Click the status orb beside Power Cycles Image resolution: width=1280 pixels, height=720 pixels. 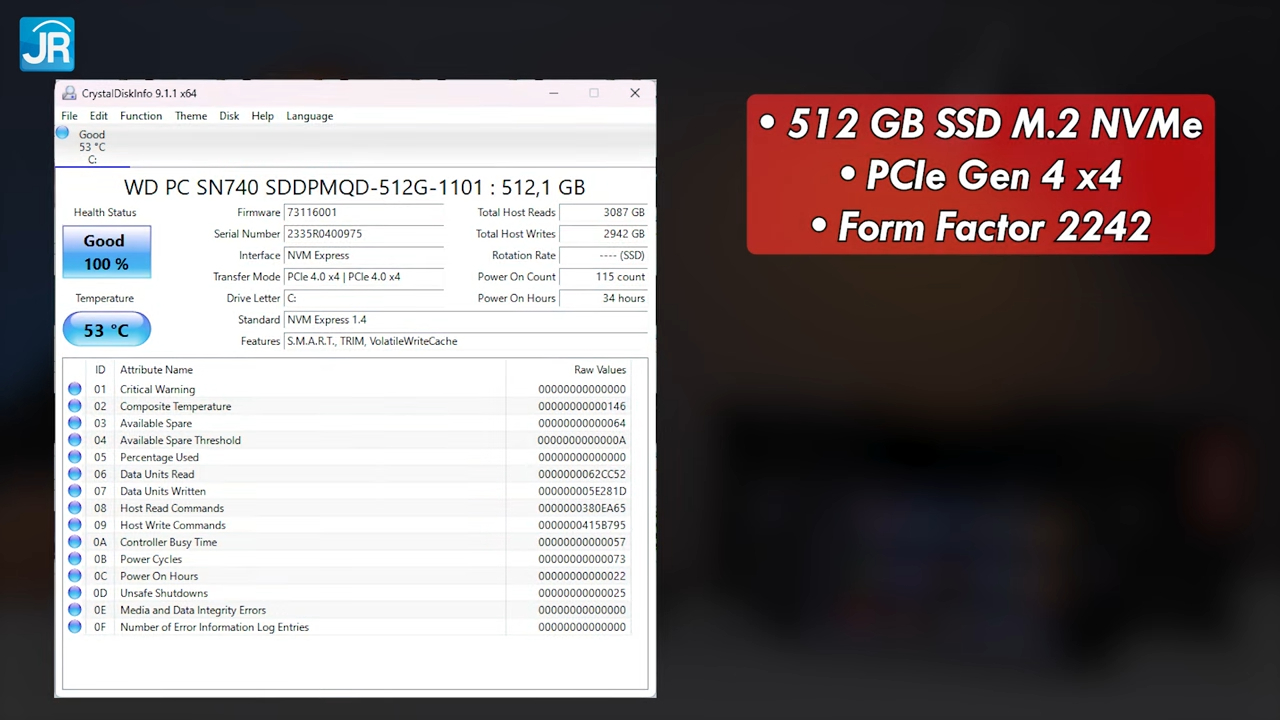click(x=75, y=559)
